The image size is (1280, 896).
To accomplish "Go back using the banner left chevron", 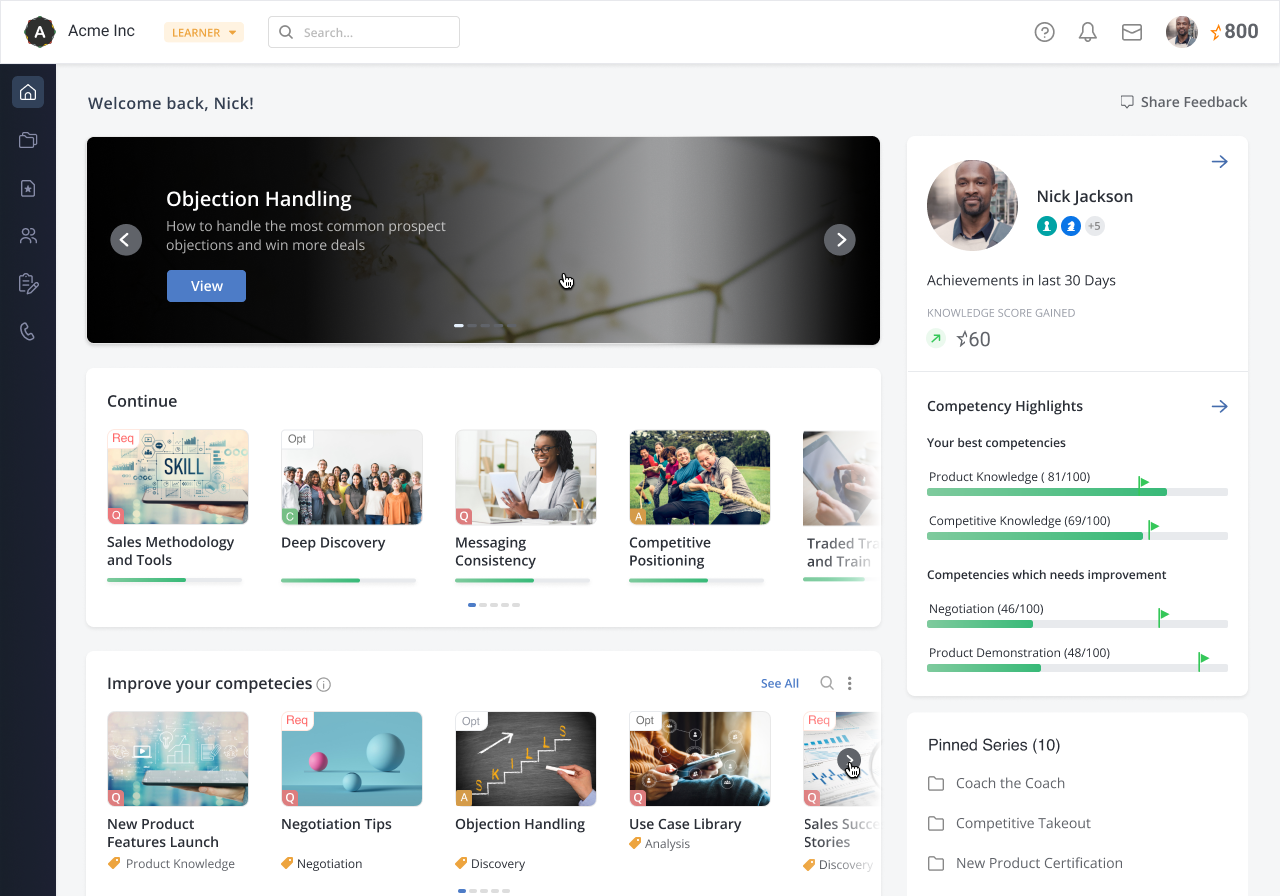I will coord(126,239).
